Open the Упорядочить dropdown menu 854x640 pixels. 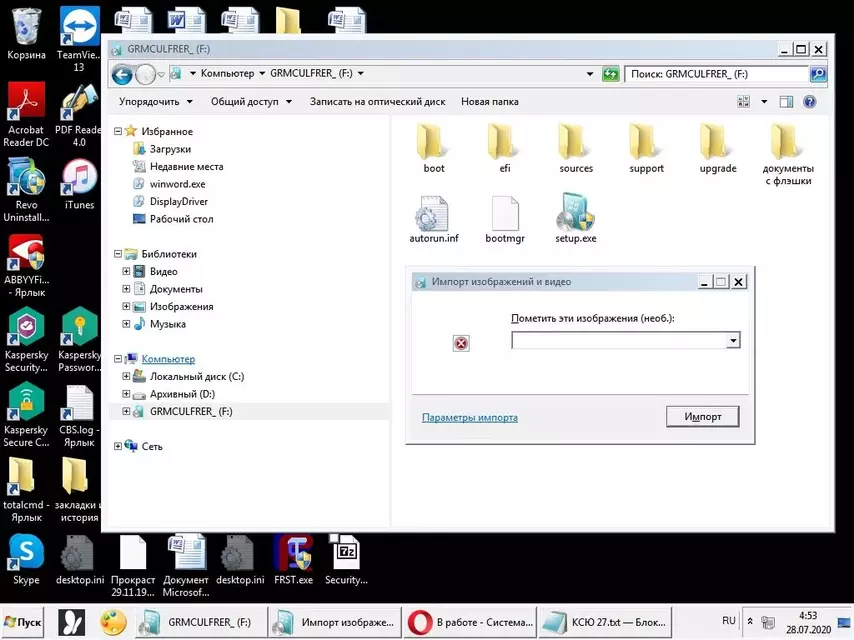click(x=156, y=102)
